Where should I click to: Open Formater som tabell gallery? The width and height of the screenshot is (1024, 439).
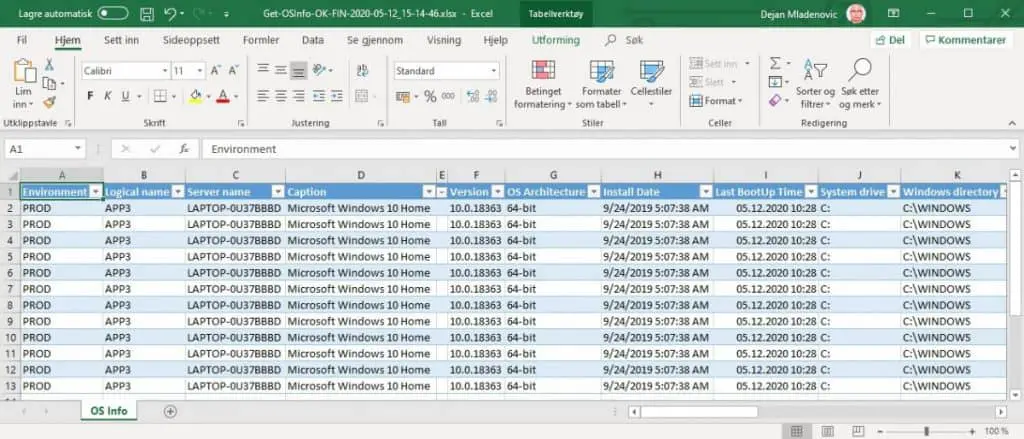click(602, 84)
